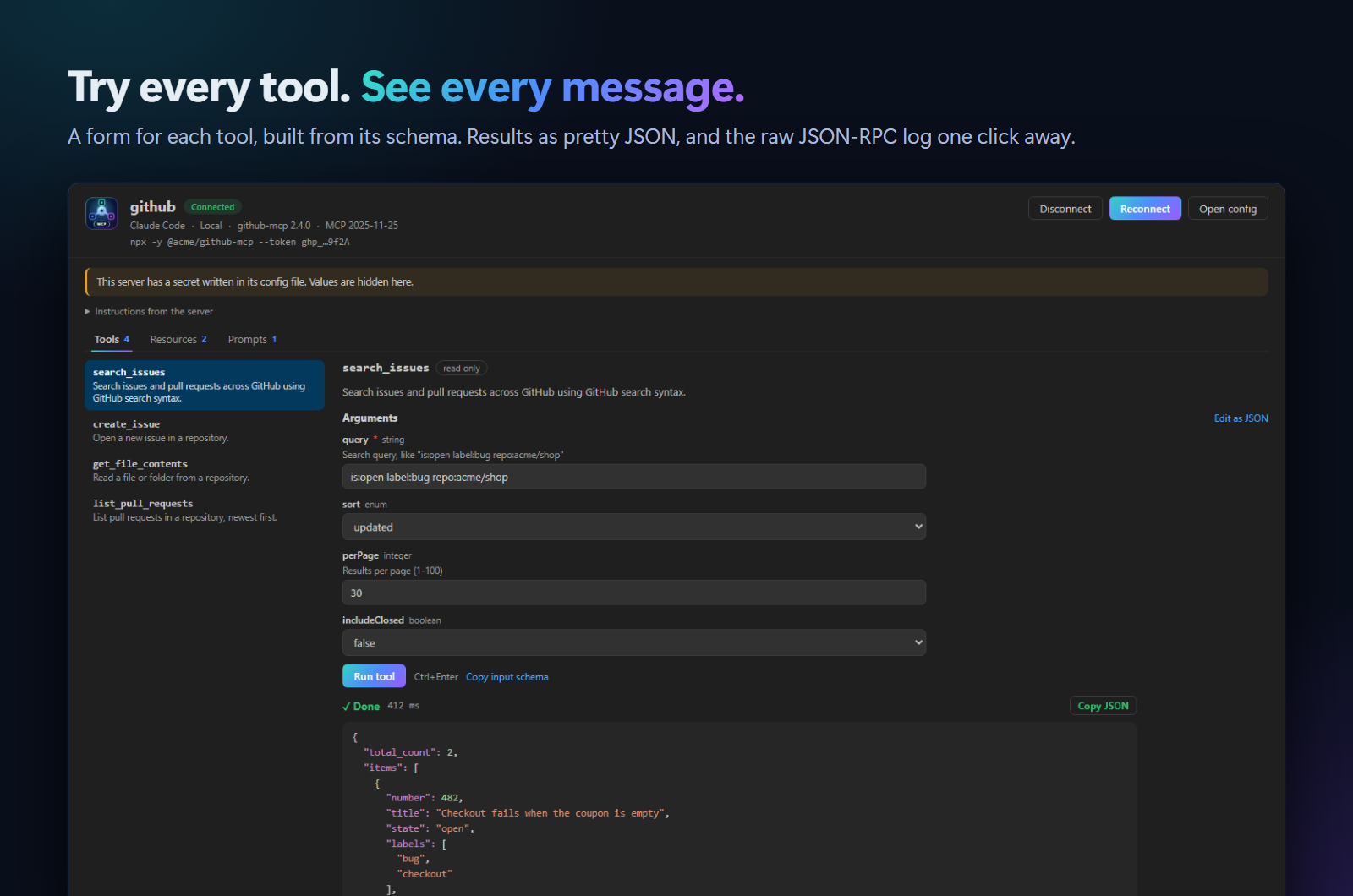The image size is (1353, 896).
Task: Switch to the Prompts tab
Action: (x=252, y=339)
